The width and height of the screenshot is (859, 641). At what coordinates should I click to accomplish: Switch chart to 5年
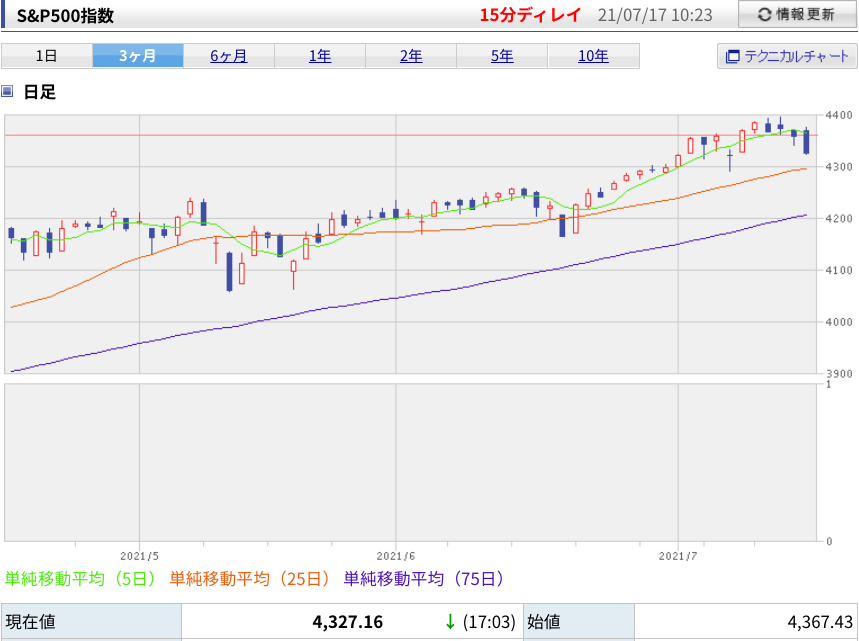pos(502,56)
